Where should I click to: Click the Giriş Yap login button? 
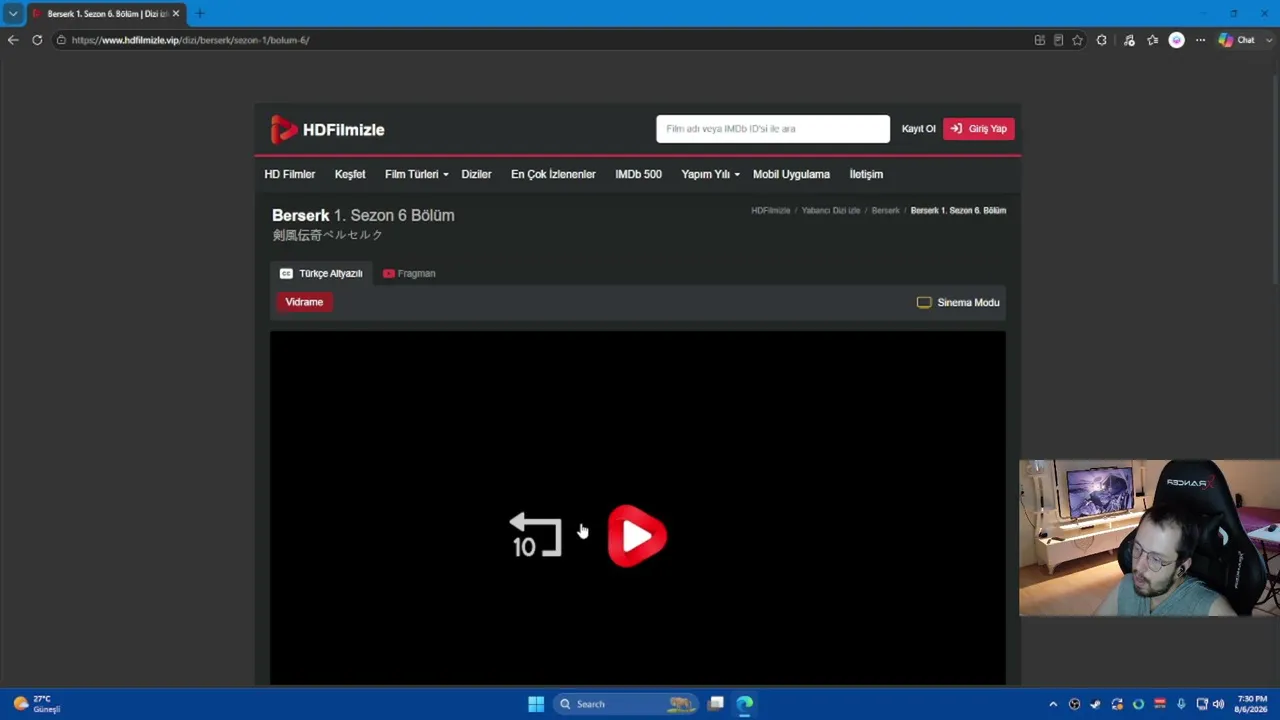pyautogui.click(x=978, y=129)
